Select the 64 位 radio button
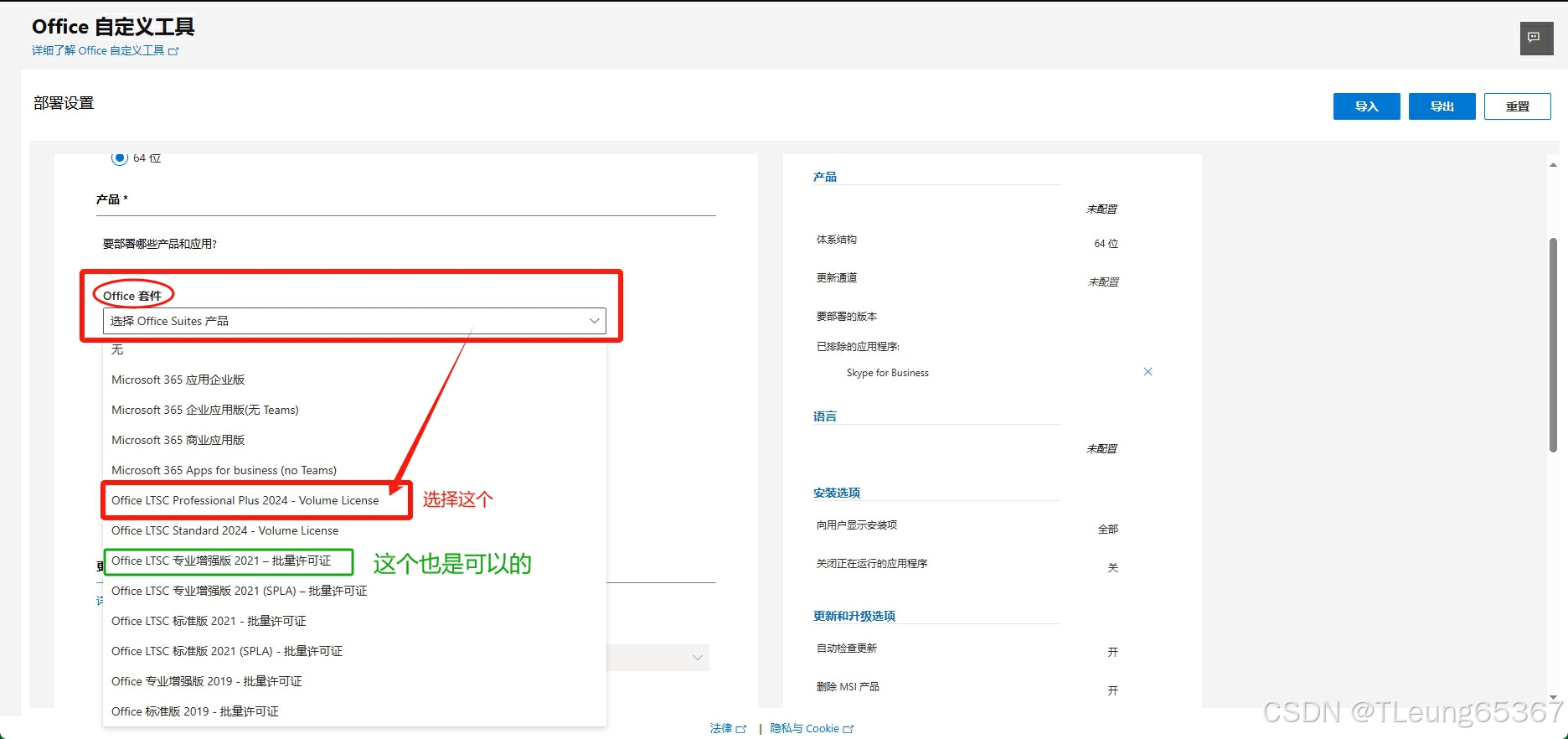The image size is (1568, 739). [x=120, y=158]
